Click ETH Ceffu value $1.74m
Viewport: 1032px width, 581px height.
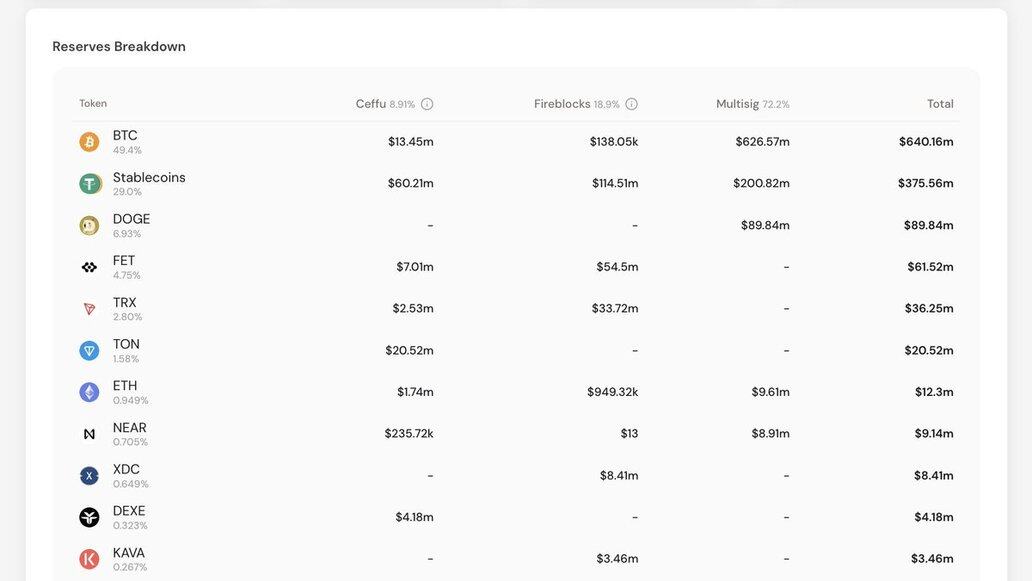coord(415,392)
